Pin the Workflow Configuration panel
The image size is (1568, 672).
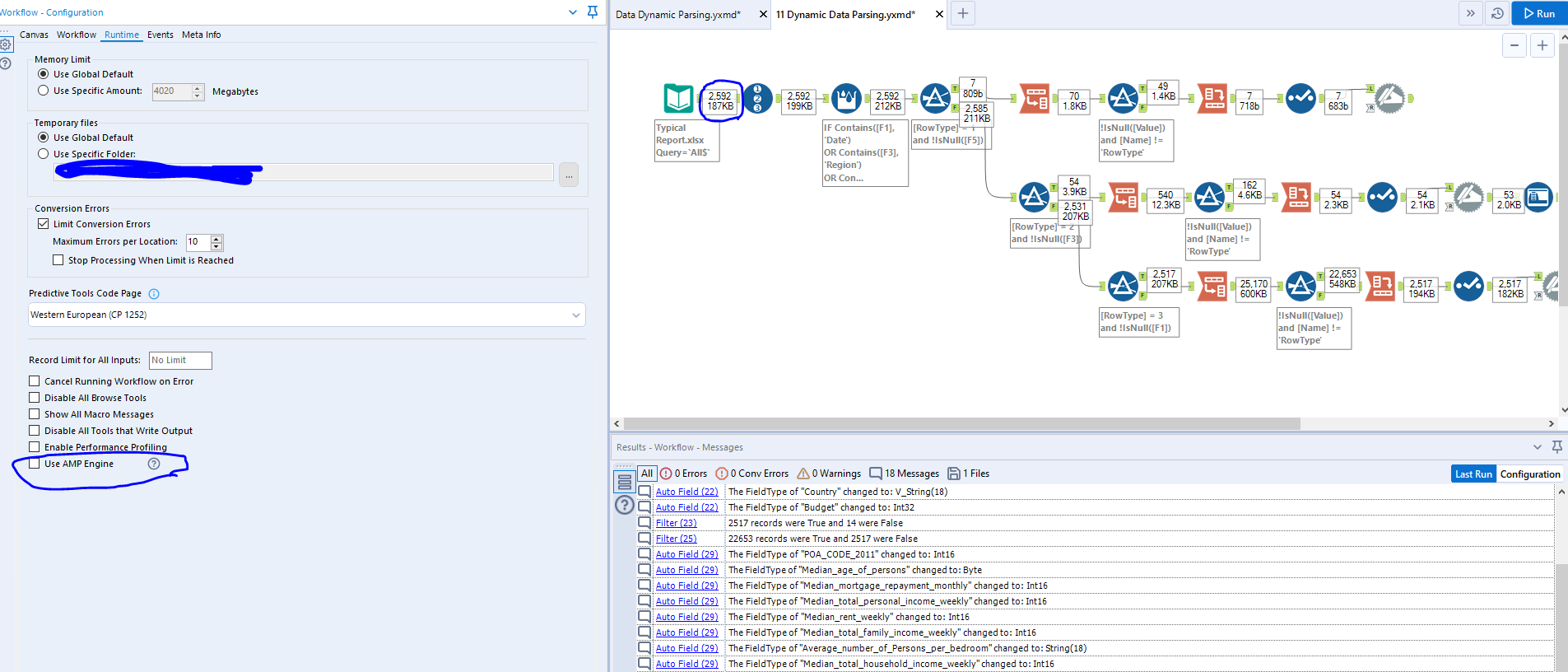tap(593, 12)
